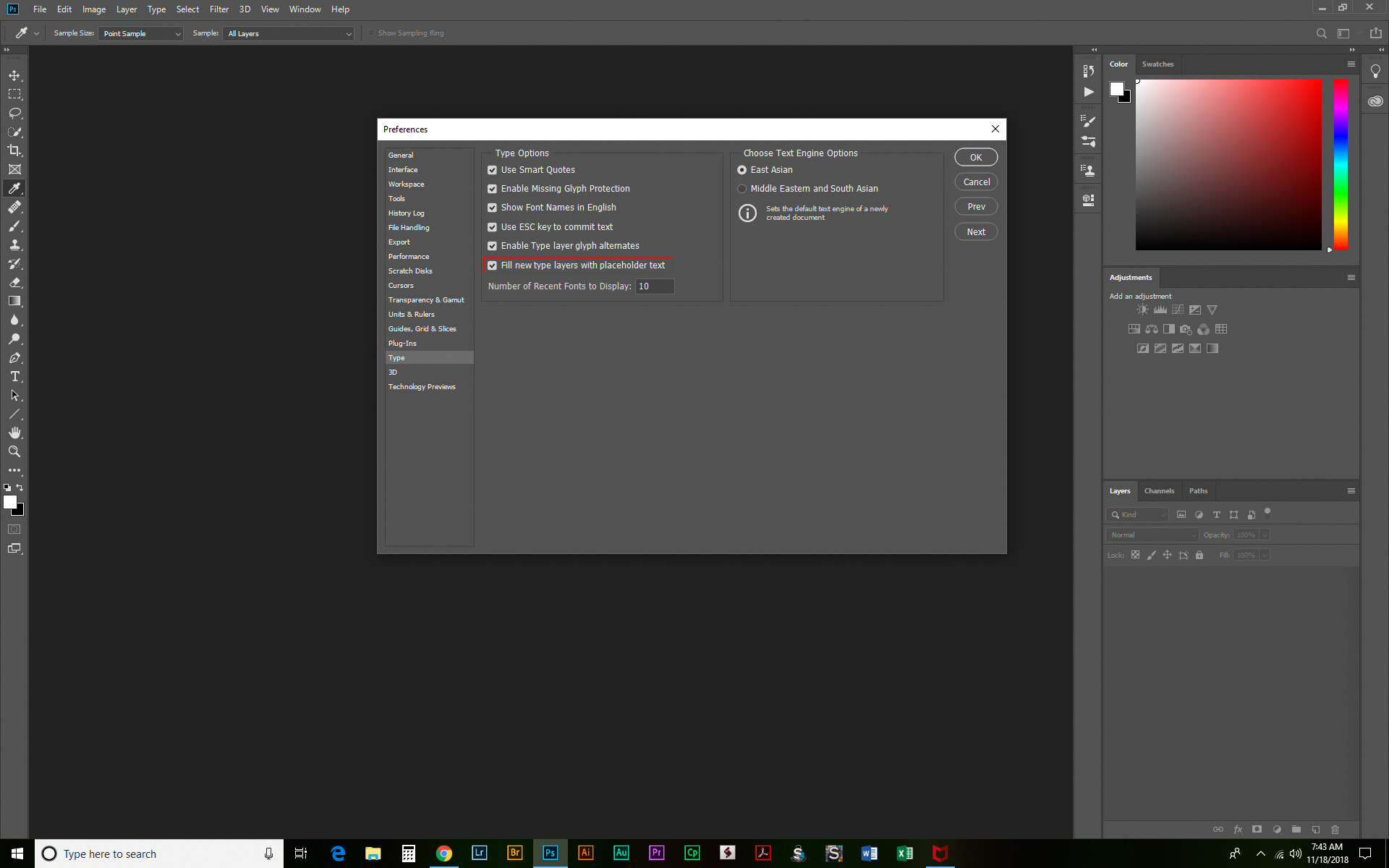This screenshot has height=868, width=1389.
Task: Open the Actions panel play icon
Action: (1089, 92)
